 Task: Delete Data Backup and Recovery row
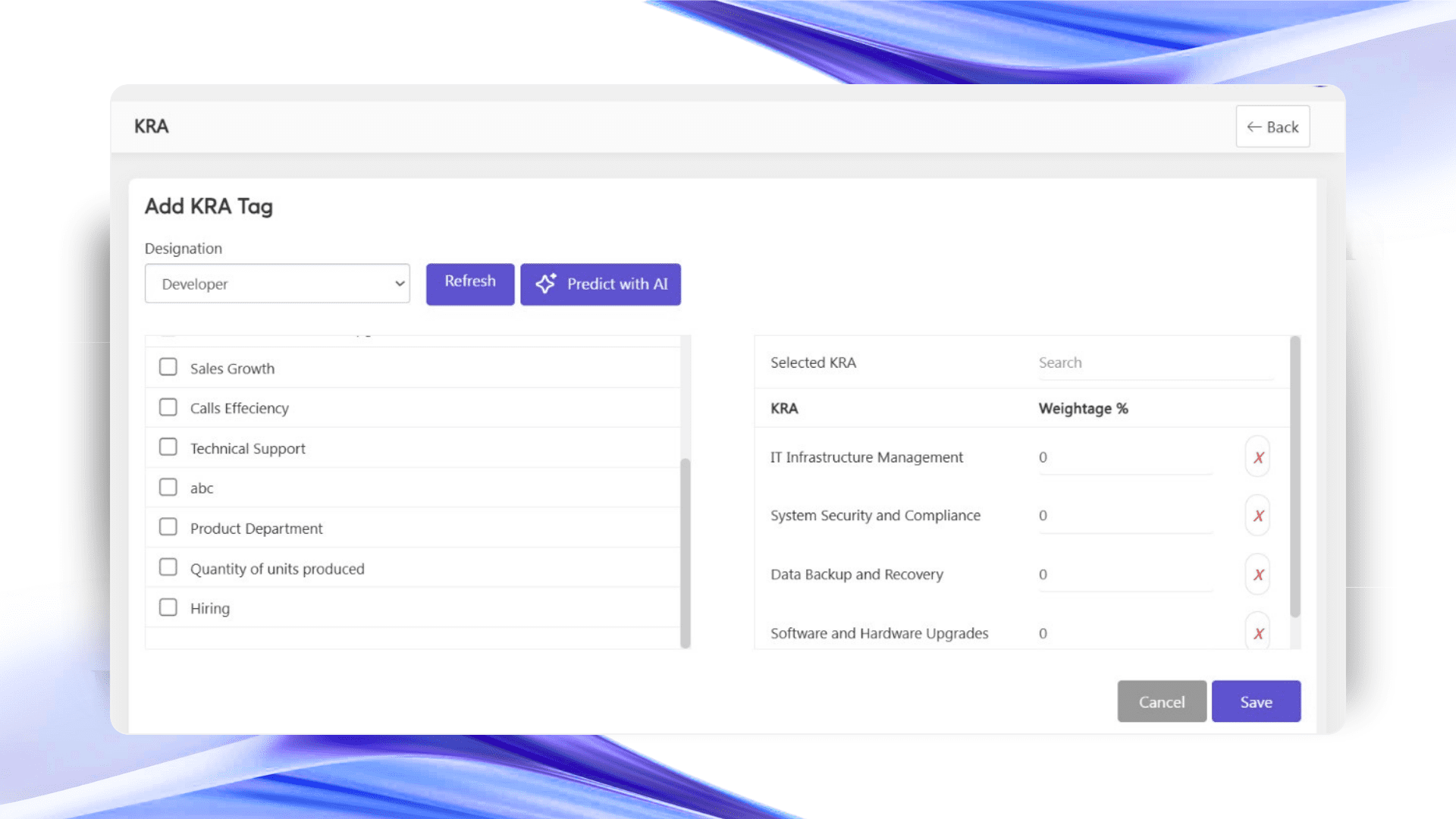point(1257,575)
